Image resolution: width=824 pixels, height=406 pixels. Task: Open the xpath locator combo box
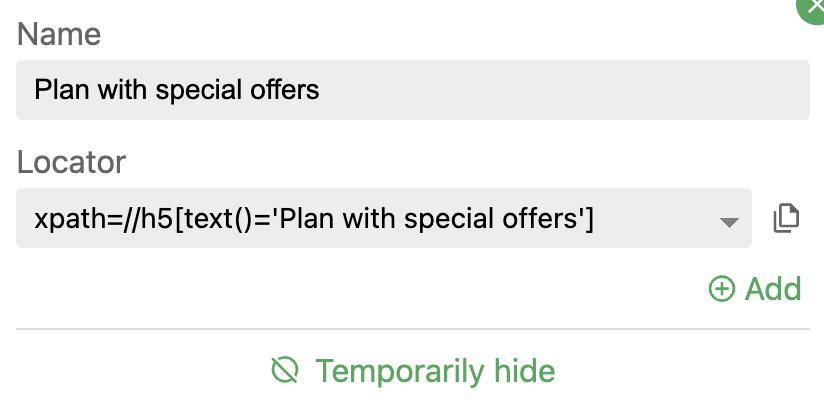(x=384, y=218)
